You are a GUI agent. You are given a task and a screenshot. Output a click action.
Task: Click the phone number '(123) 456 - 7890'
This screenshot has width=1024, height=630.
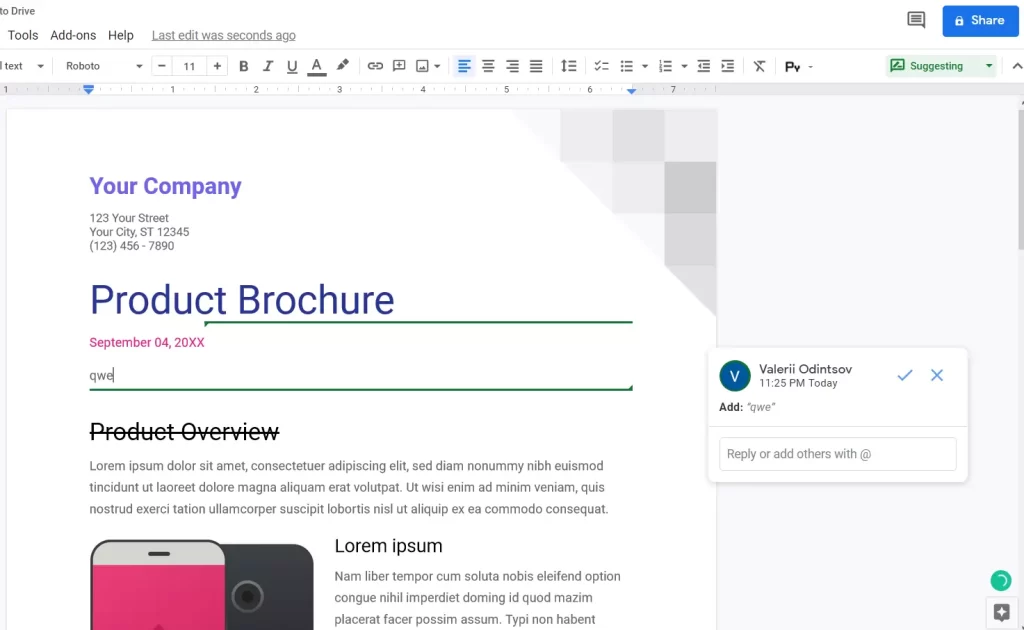[132, 246]
